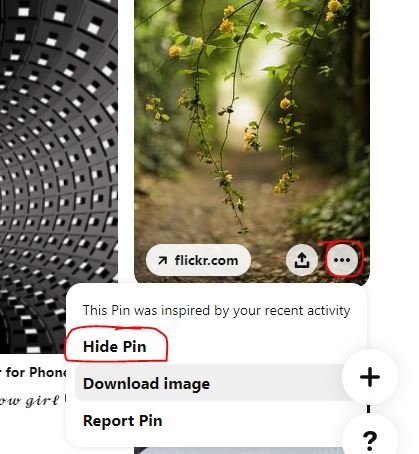
Task: Visit the flickr.com source link text
Action: (x=206, y=260)
